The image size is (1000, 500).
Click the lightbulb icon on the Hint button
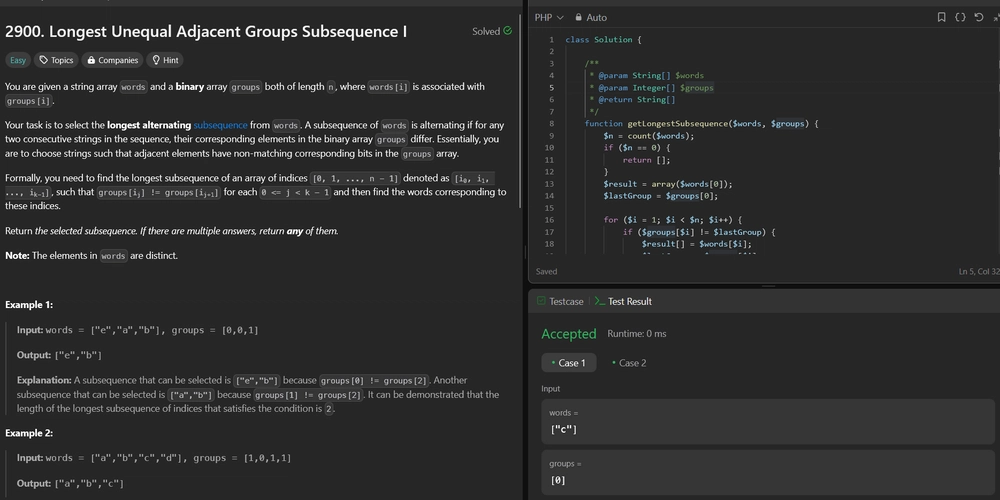[x=156, y=60]
